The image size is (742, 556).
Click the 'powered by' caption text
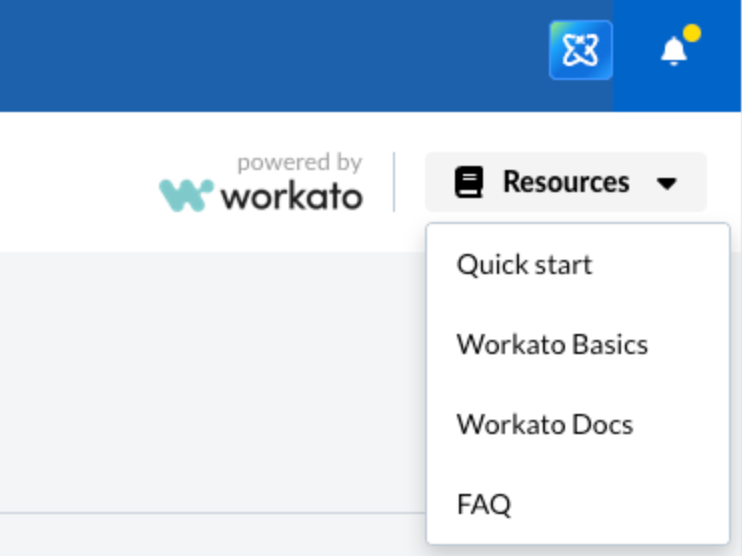(299, 162)
